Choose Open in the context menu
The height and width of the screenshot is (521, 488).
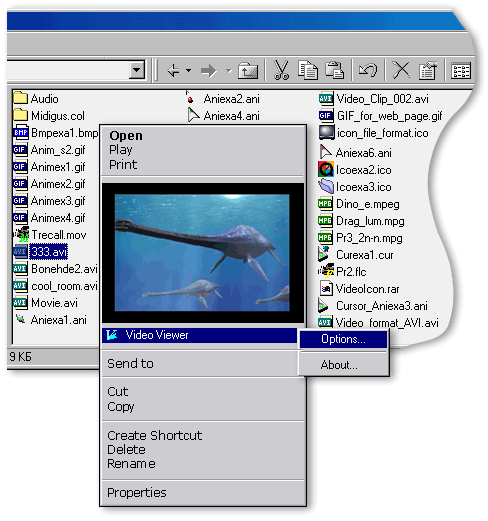click(x=126, y=136)
